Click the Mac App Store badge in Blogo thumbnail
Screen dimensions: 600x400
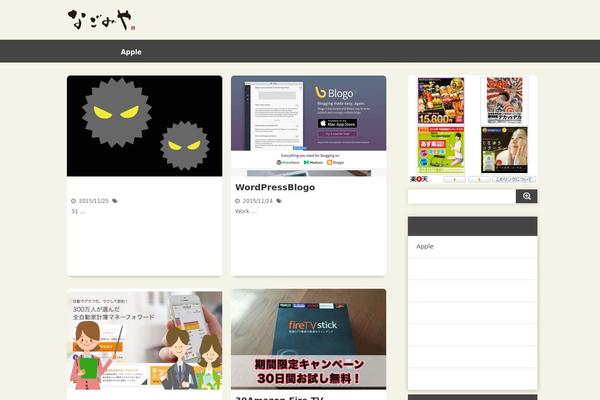[x=338, y=123]
